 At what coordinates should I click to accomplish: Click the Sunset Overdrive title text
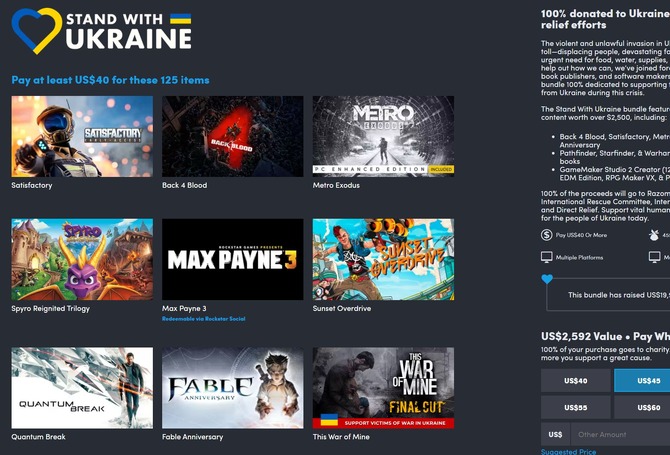(x=341, y=308)
